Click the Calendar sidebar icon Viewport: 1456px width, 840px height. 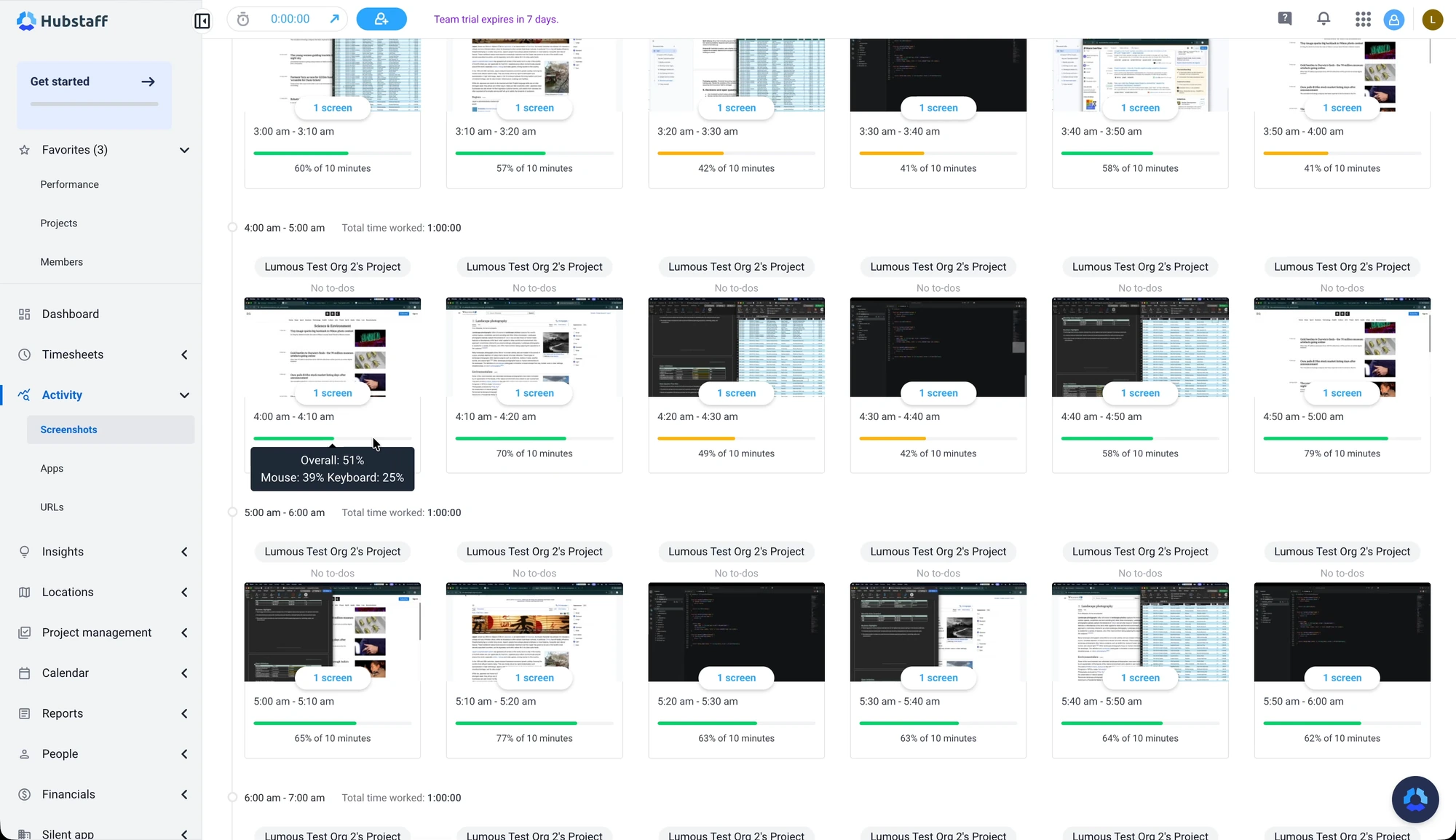pyautogui.click(x=24, y=673)
